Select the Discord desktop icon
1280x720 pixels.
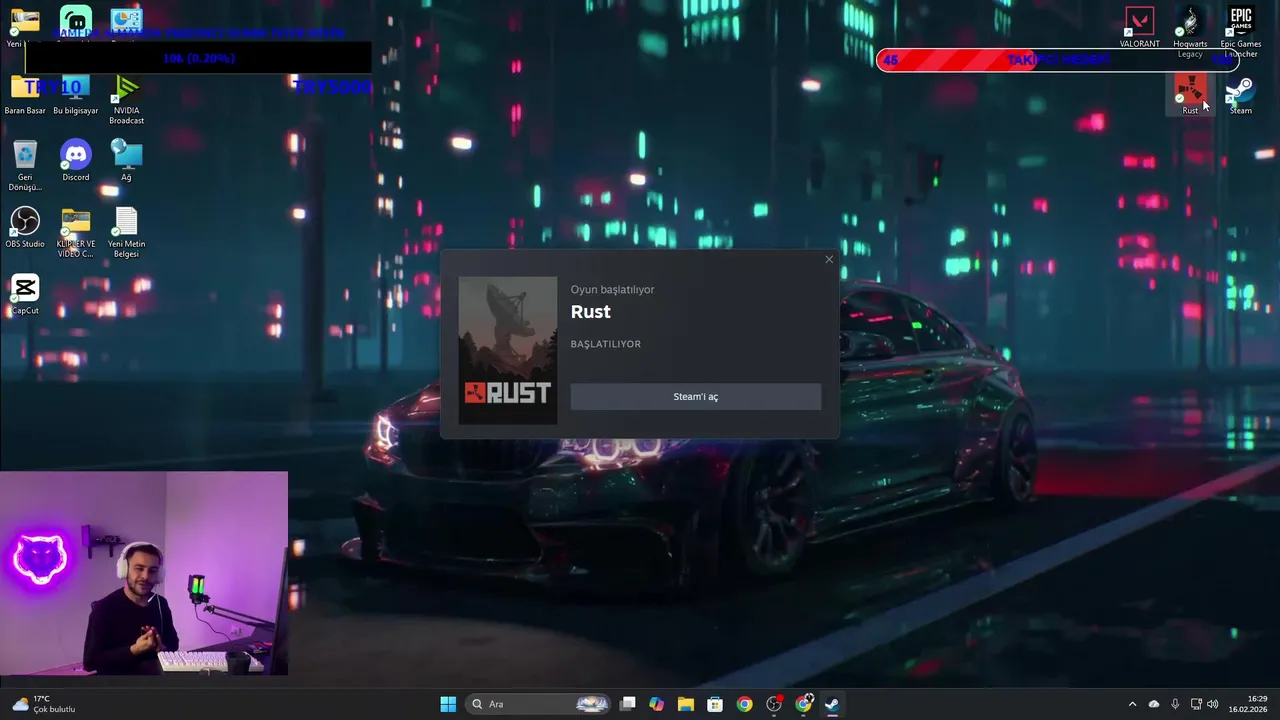point(76,160)
